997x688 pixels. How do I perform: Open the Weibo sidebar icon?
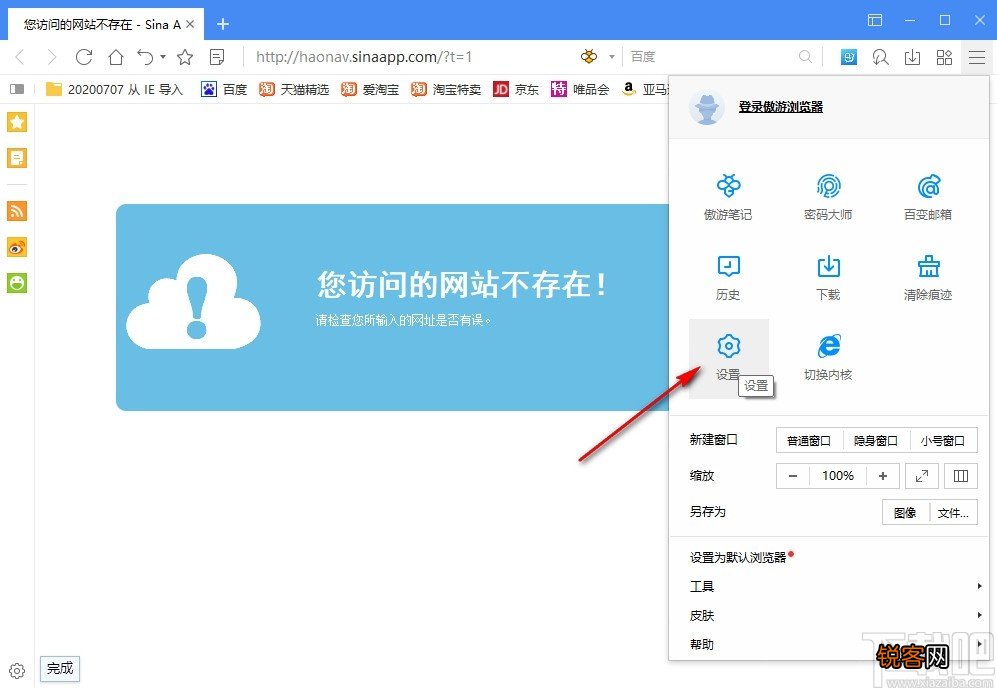[x=17, y=247]
